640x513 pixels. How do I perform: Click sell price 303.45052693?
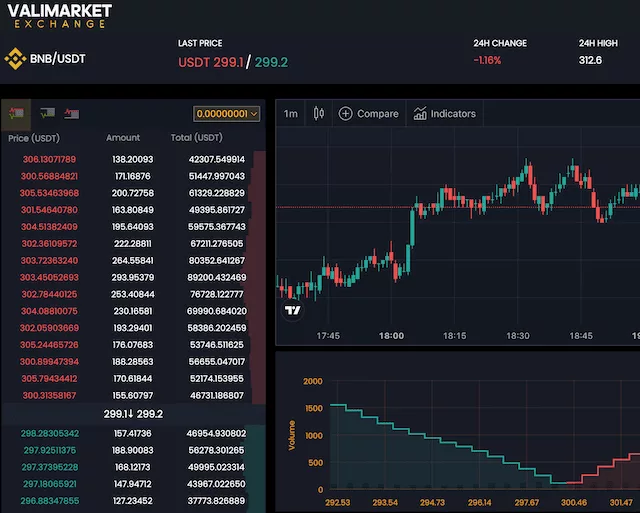pyautogui.click(x=49, y=278)
